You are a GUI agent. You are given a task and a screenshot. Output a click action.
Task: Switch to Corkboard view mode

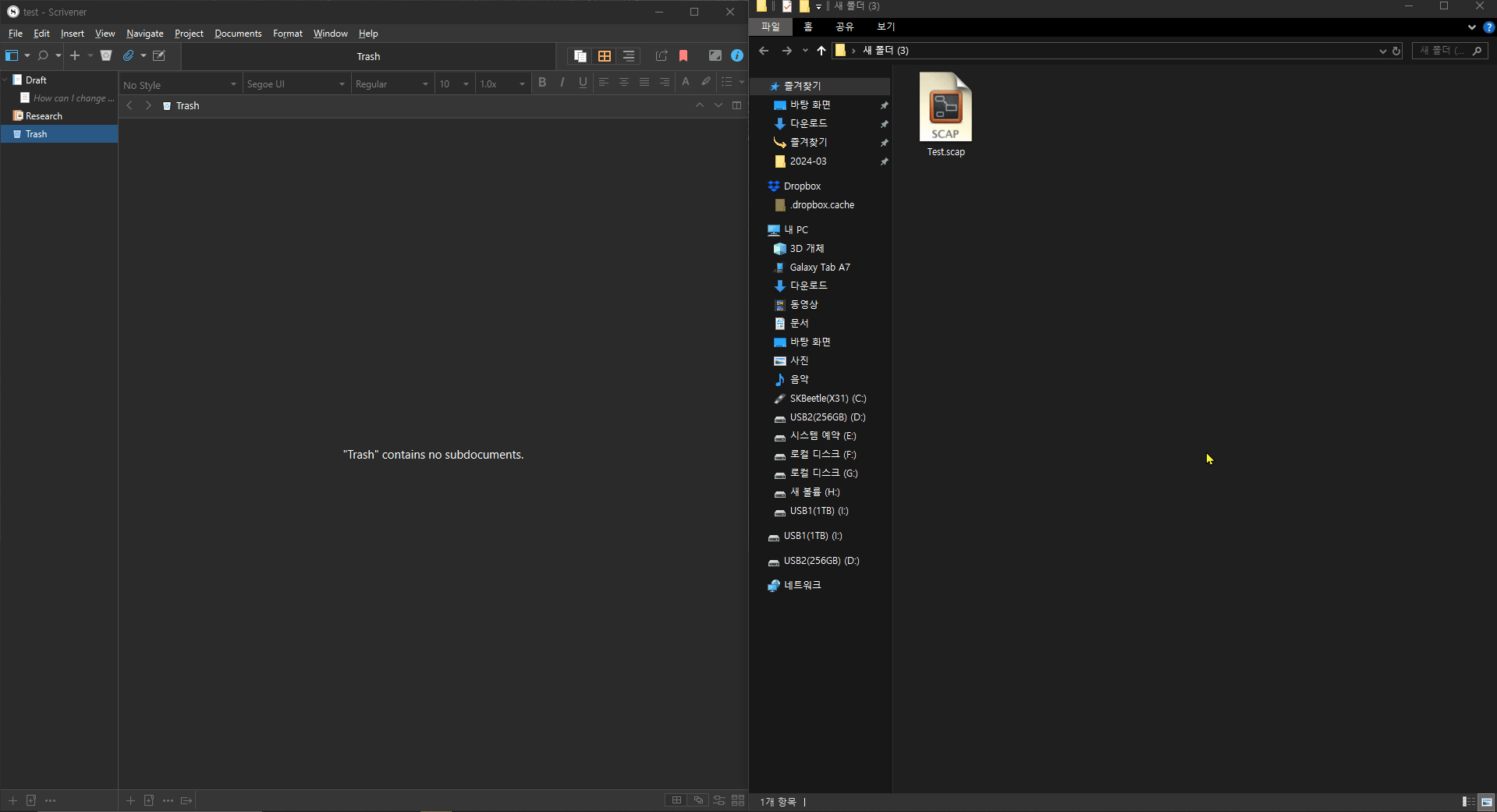(x=605, y=56)
